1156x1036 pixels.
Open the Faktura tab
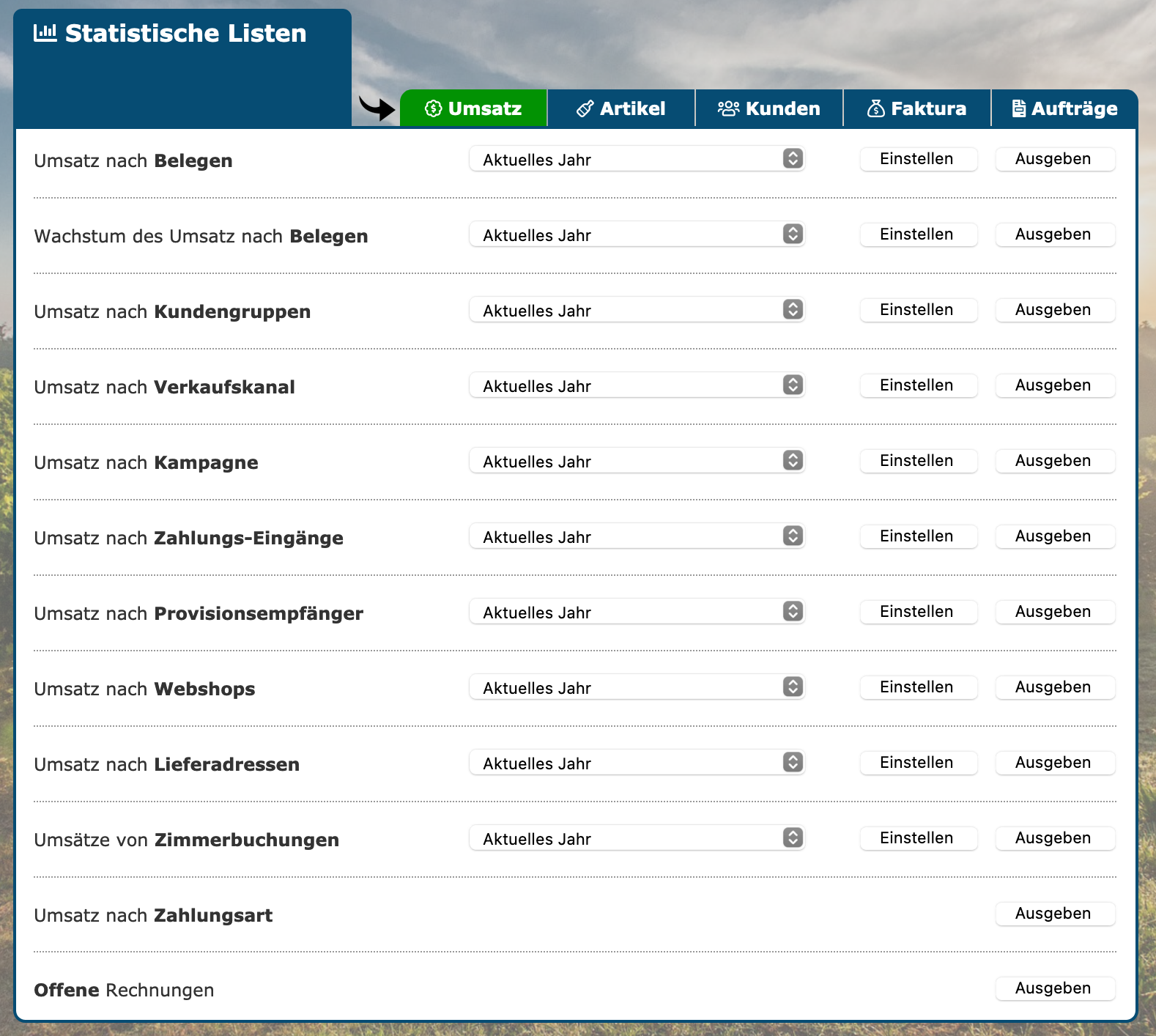pyautogui.click(x=917, y=109)
